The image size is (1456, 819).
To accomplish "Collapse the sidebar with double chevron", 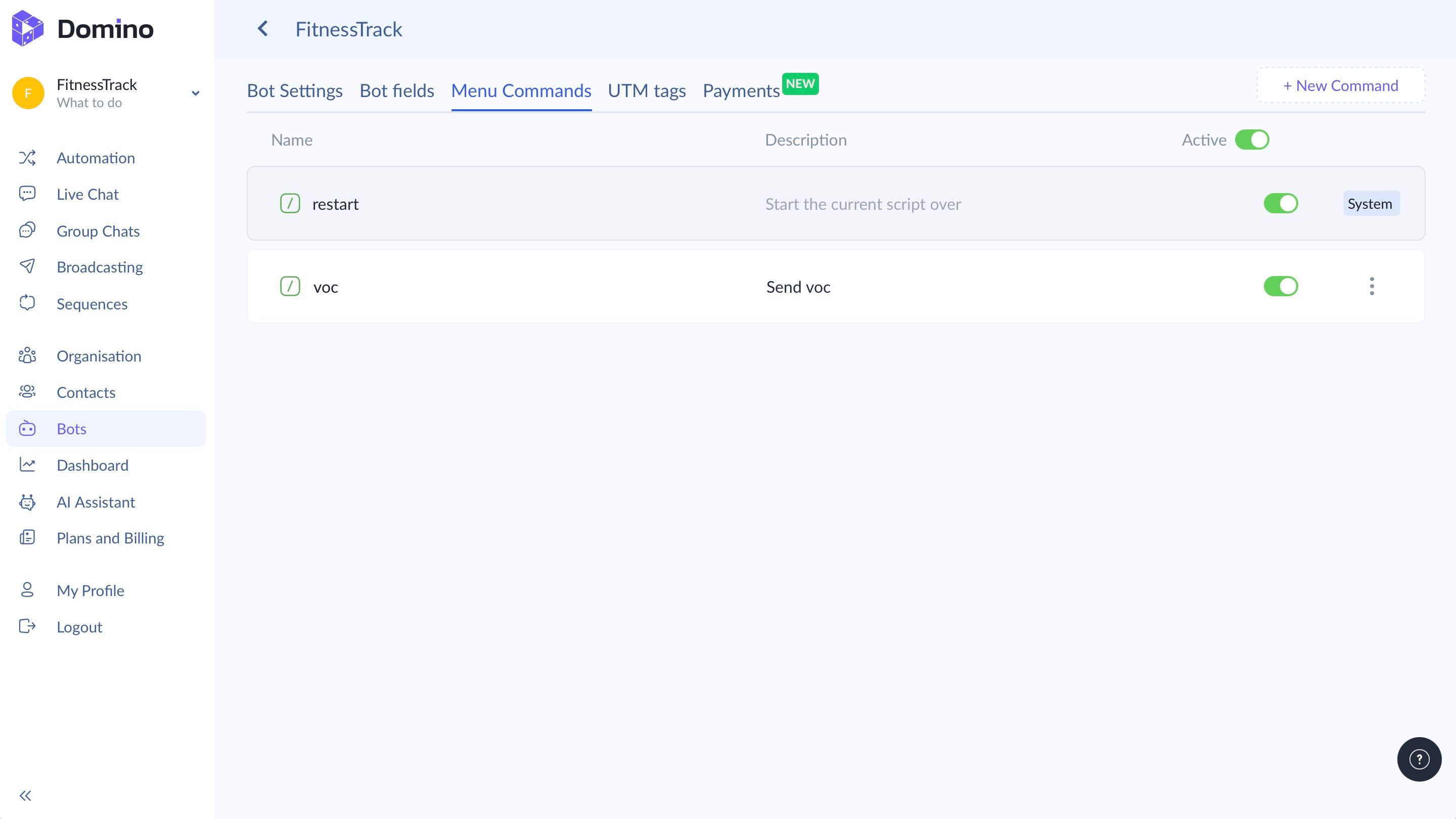I will [25, 796].
